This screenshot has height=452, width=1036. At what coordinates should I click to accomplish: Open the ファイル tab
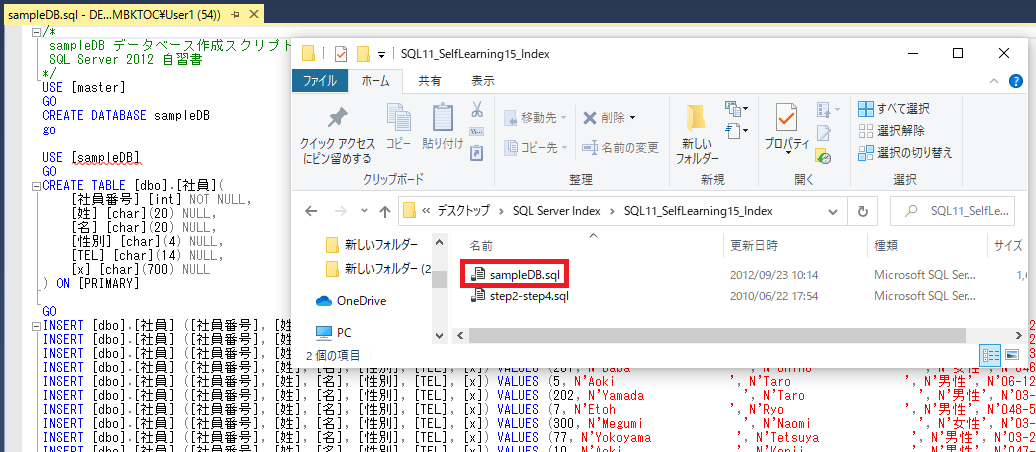pos(320,81)
